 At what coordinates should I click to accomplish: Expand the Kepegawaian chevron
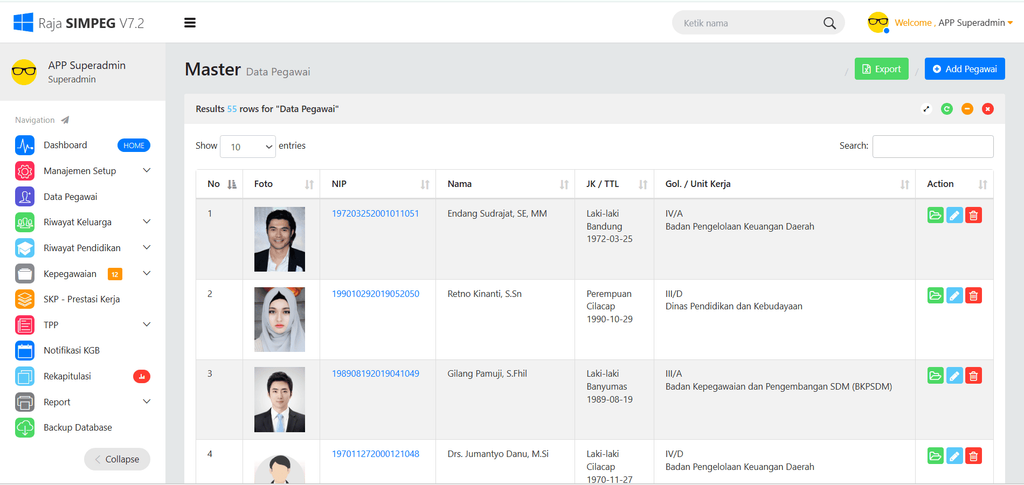coord(147,273)
